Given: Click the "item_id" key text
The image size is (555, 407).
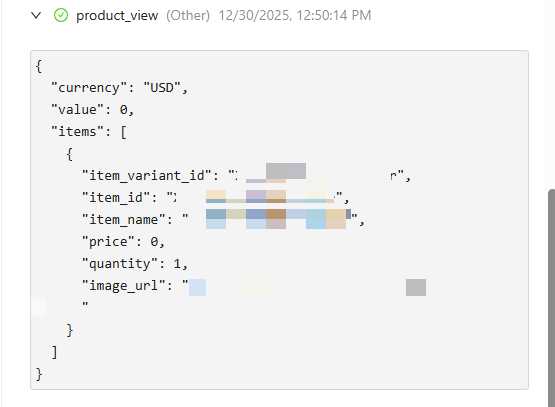Looking at the screenshot, I should pos(116,197).
